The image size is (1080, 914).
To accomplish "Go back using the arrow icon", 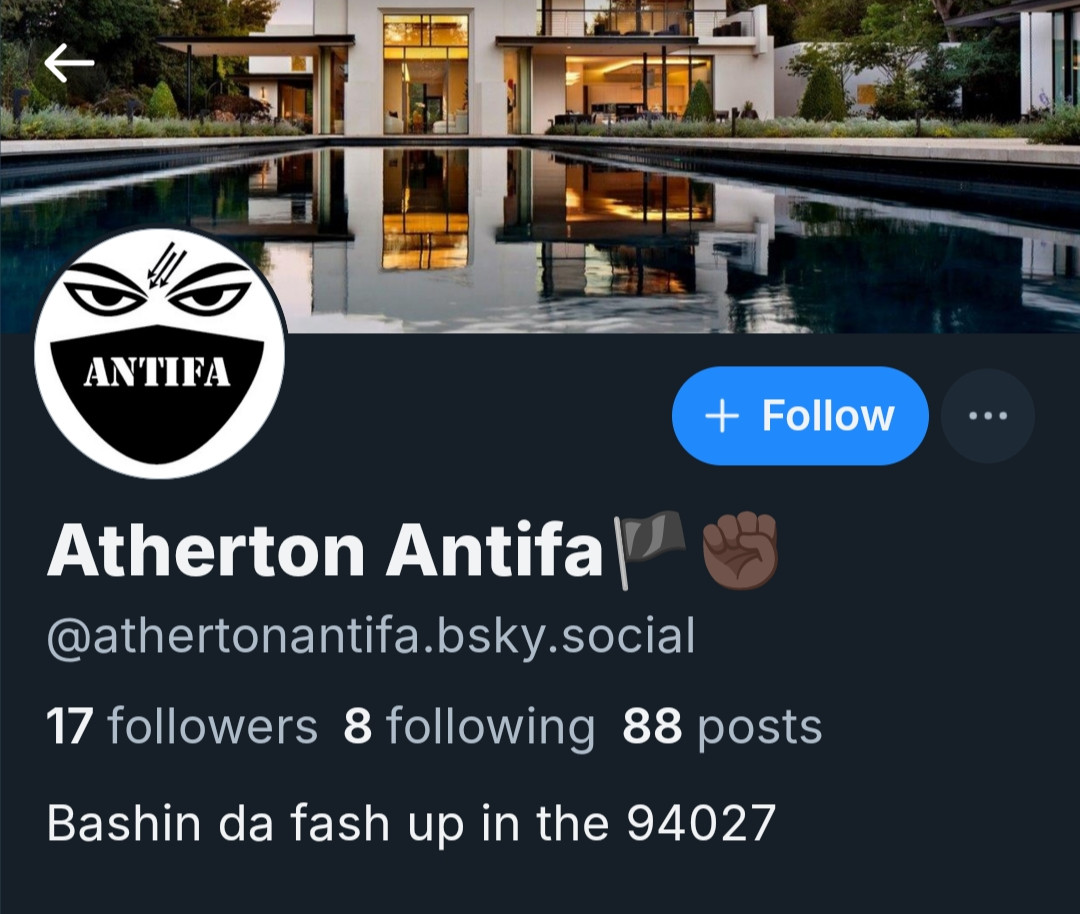I will click(x=69, y=63).
